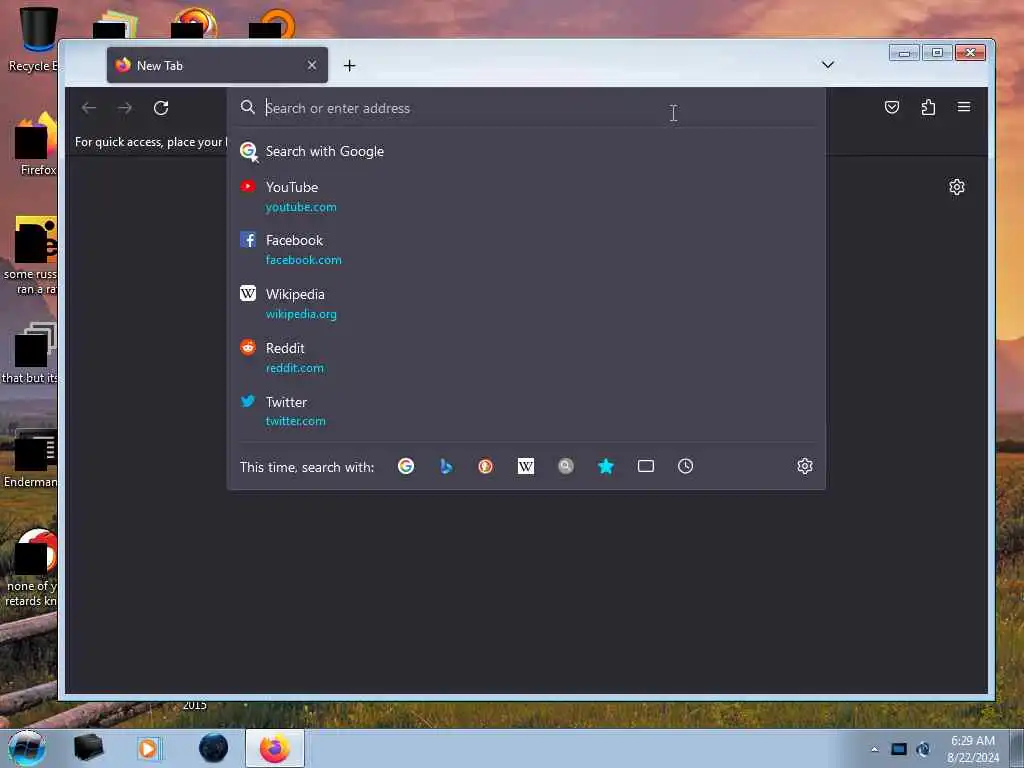The image size is (1024, 768).
Task: Select the New Tab tab
Action: (x=217, y=65)
